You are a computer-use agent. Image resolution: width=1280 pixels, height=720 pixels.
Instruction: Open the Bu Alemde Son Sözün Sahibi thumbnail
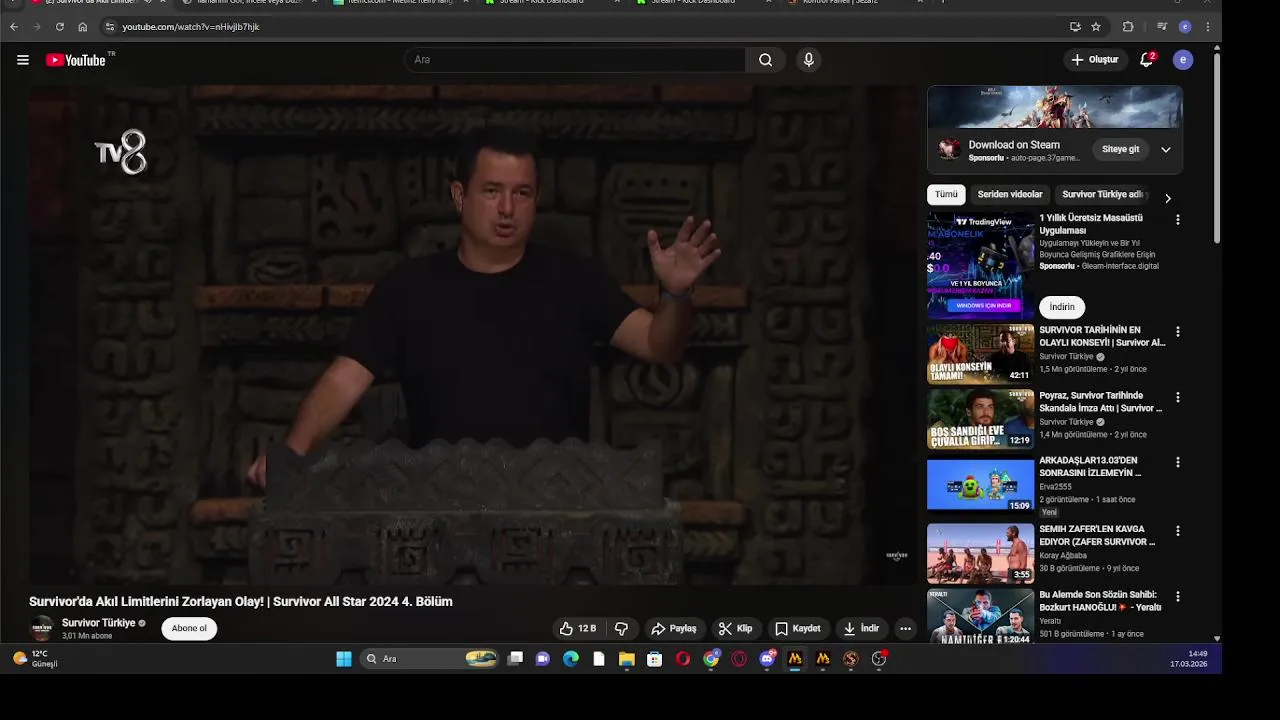click(980, 616)
